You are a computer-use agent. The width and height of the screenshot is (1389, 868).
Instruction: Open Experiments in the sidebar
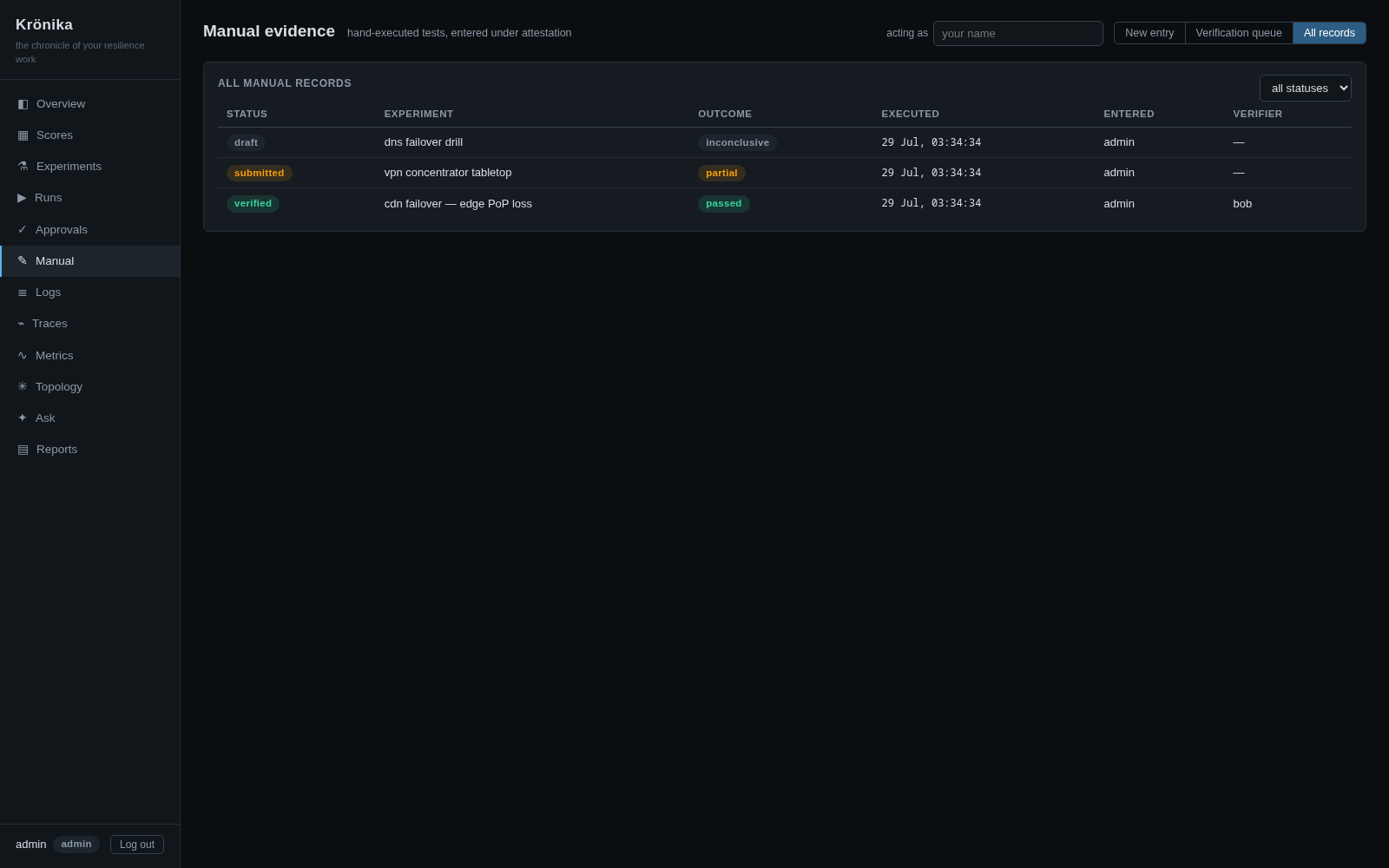tap(90, 167)
